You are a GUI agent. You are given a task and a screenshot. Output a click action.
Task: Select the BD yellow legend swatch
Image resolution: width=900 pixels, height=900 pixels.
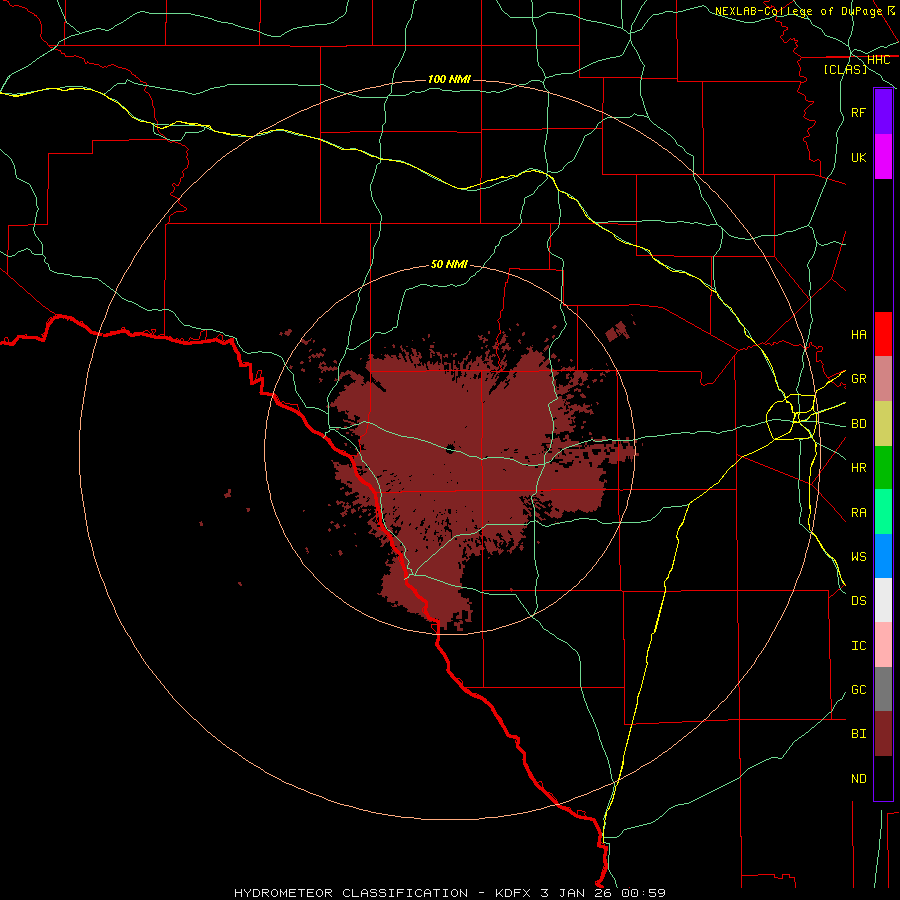[883, 423]
